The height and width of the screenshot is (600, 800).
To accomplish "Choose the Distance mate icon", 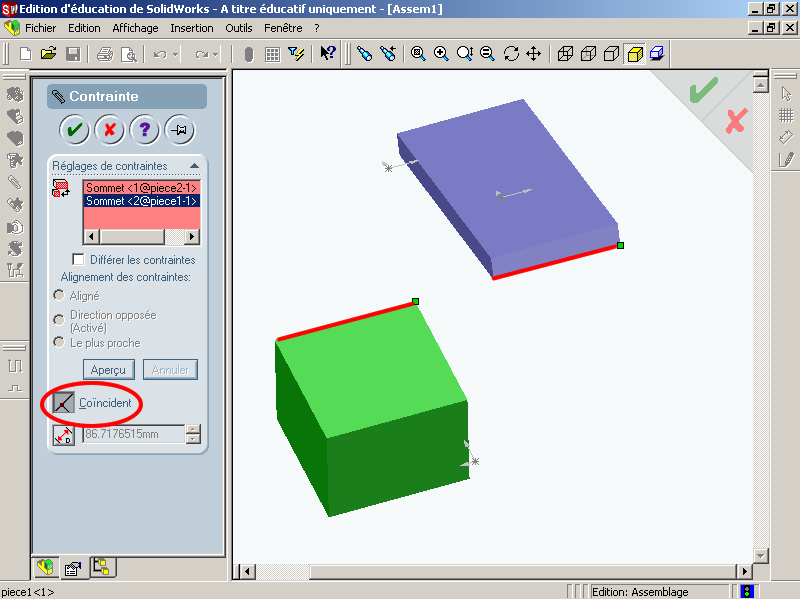I will pyautogui.click(x=64, y=435).
